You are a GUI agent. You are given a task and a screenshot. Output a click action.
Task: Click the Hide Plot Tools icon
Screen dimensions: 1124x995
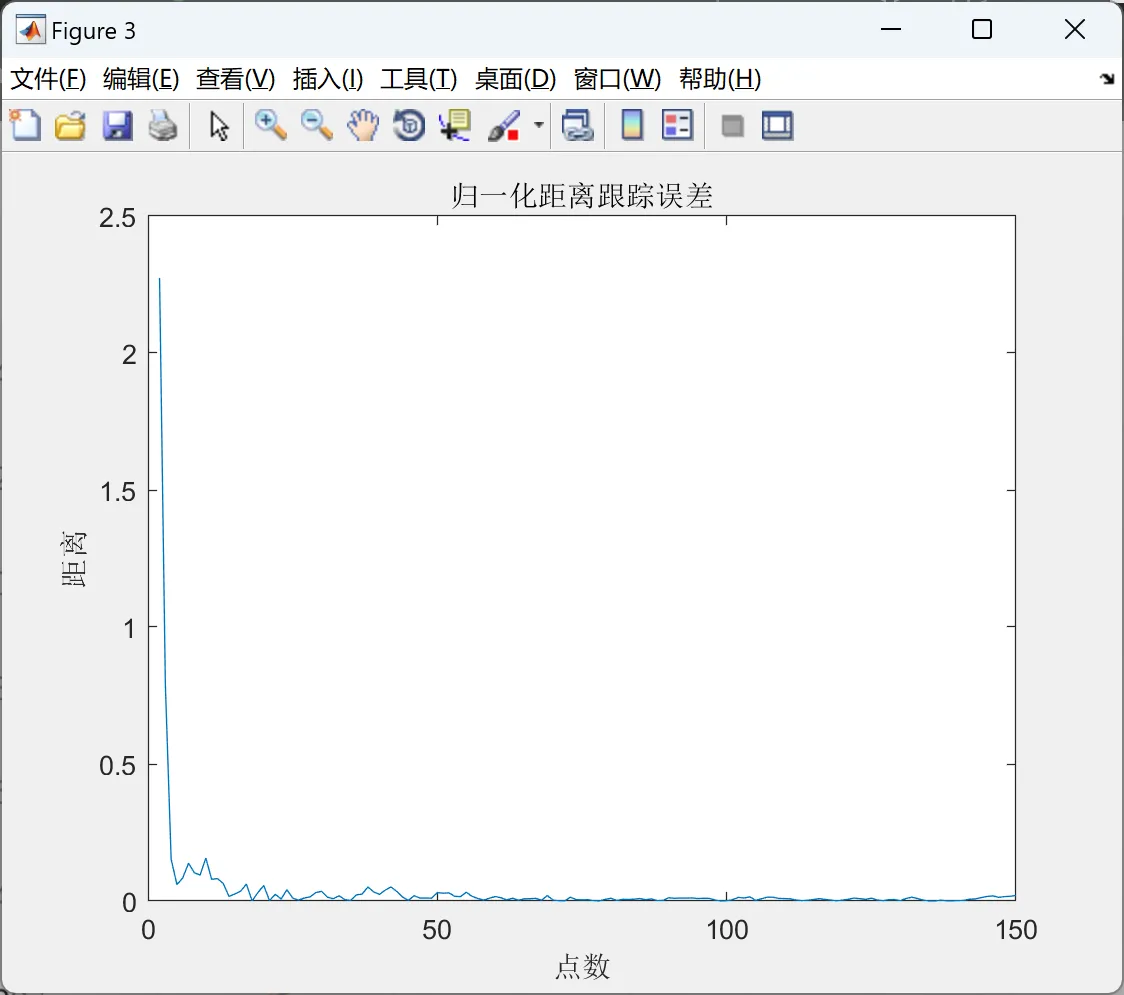pyautogui.click(x=732, y=127)
